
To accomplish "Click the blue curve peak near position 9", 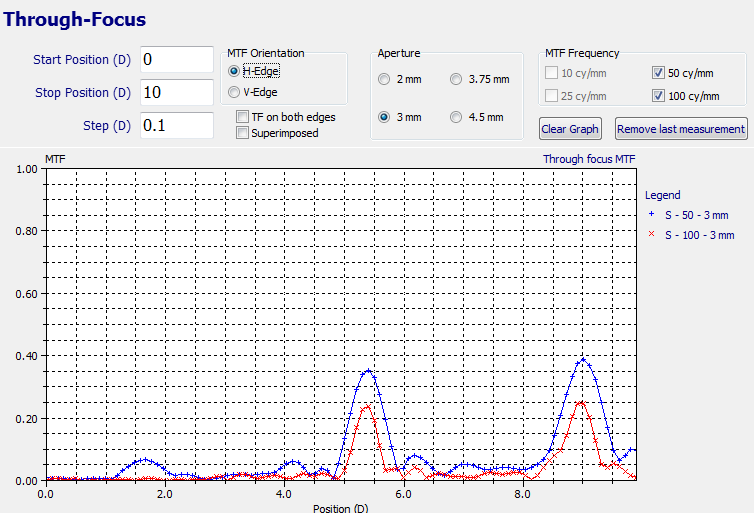I will point(583,360).
